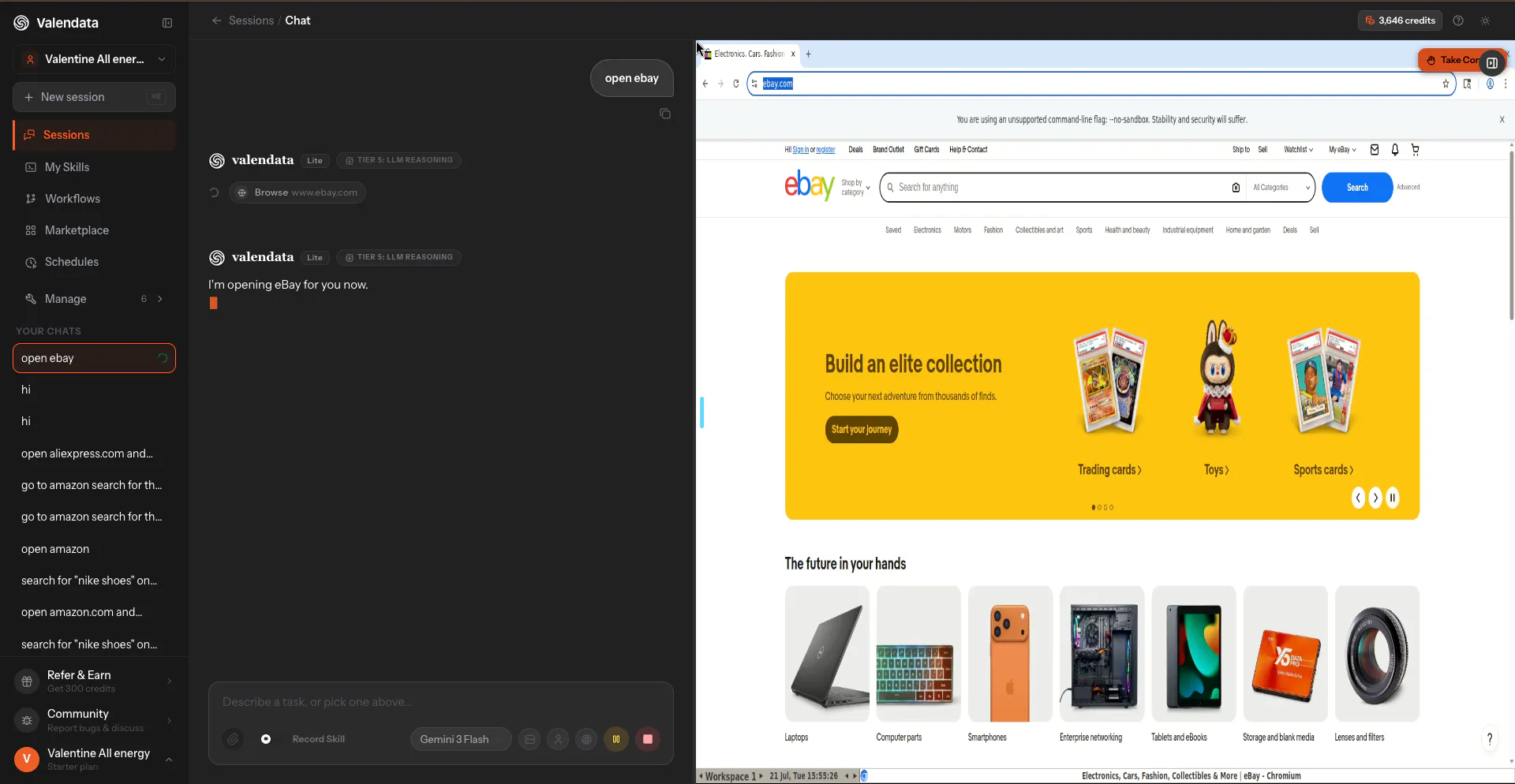Image resolution: width=1515 pixels, height=784 pixels.
Task: Open the My eBay dropdown
Action: pos(1342,150)
